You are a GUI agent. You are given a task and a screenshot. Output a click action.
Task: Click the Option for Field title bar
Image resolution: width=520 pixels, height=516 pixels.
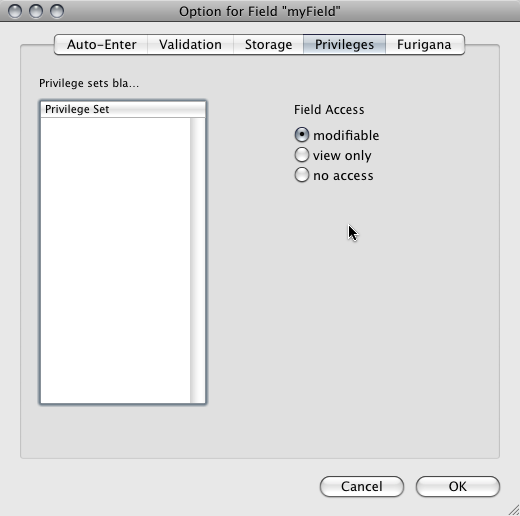[260, 11]
